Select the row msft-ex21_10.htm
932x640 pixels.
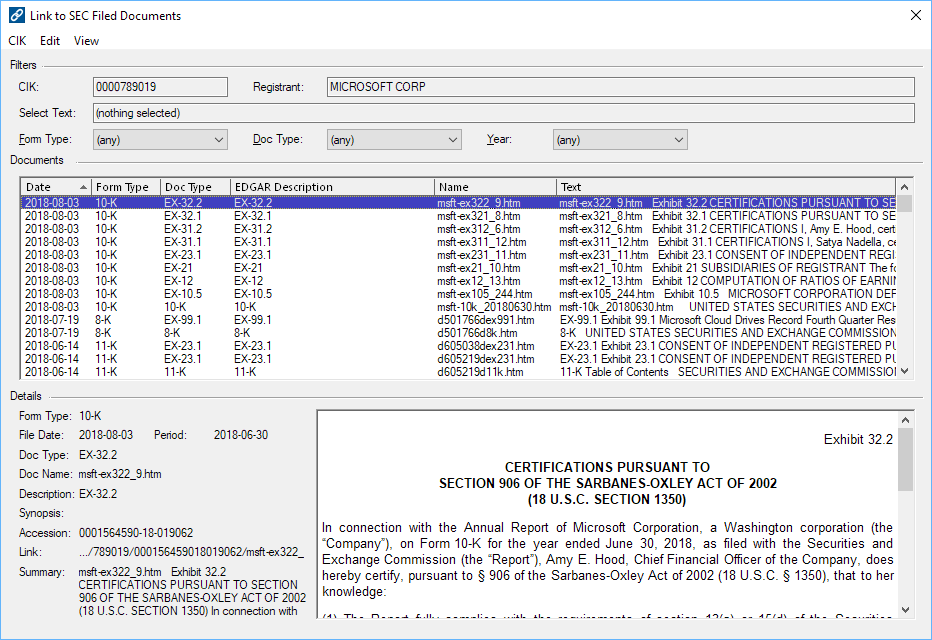(x=458, y=268)
